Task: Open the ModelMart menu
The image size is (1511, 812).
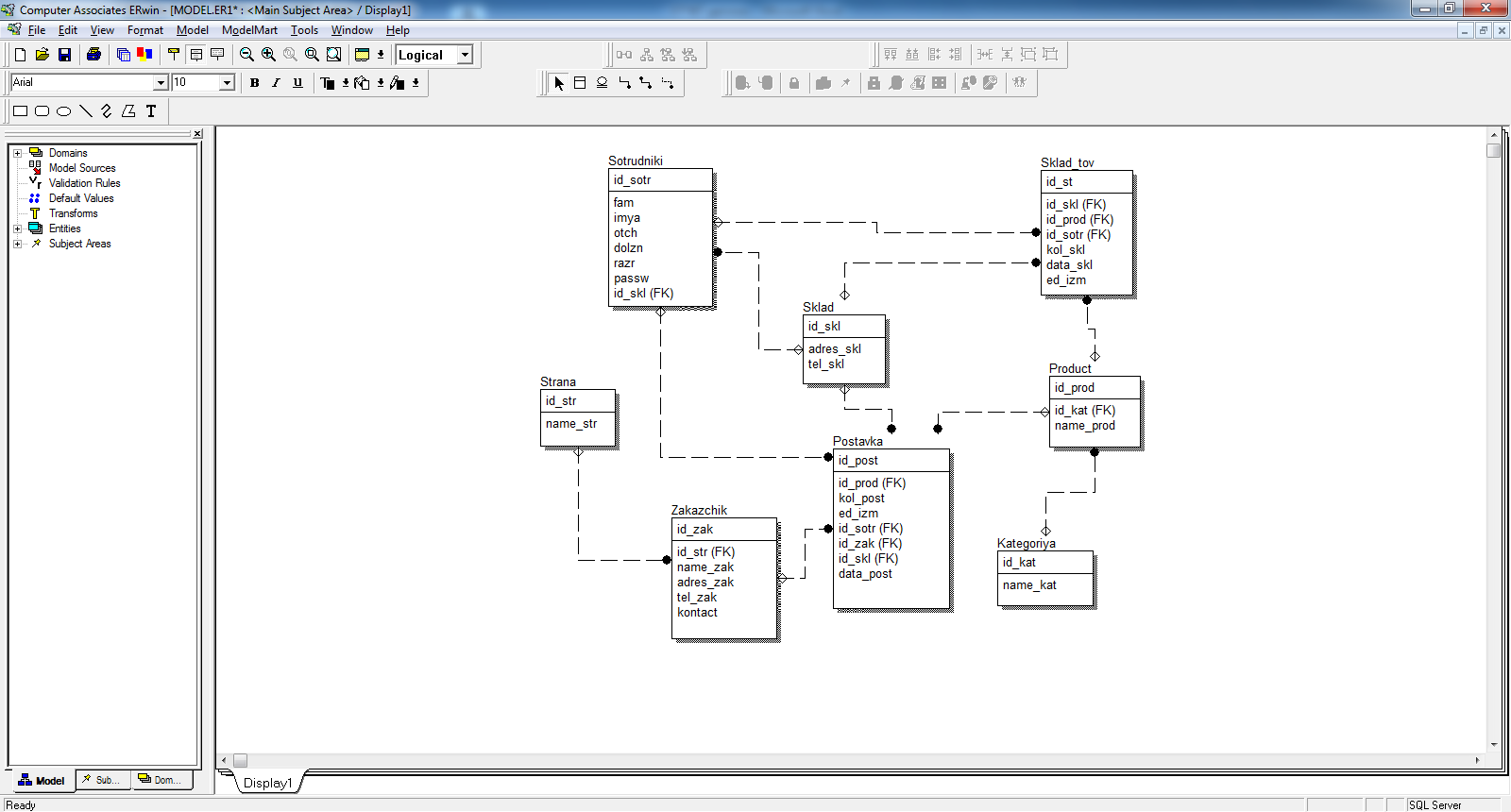Action: 249,30
